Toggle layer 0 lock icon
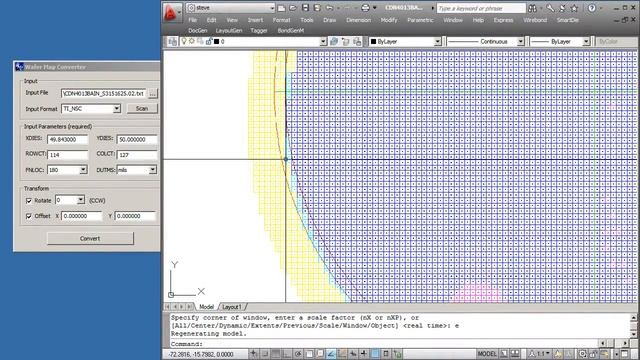The height and width of the screenshot is (360, 640). point(209,41)
